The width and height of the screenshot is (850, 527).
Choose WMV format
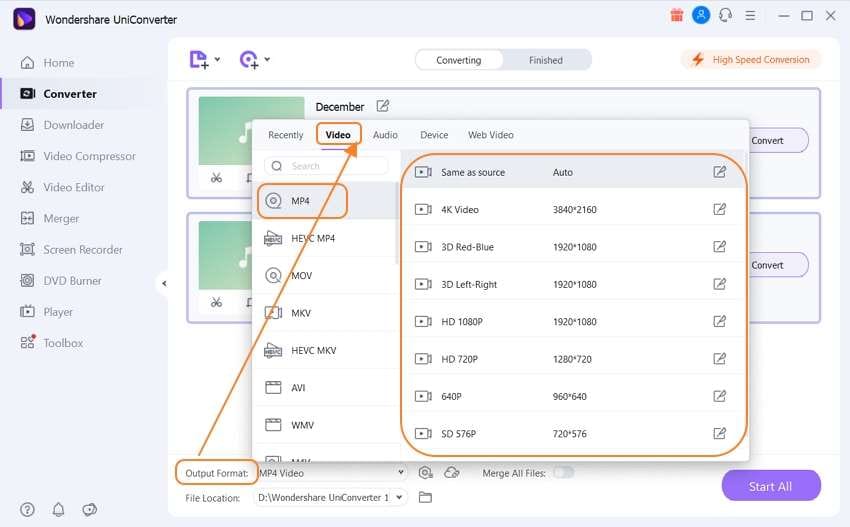(325, 426)
